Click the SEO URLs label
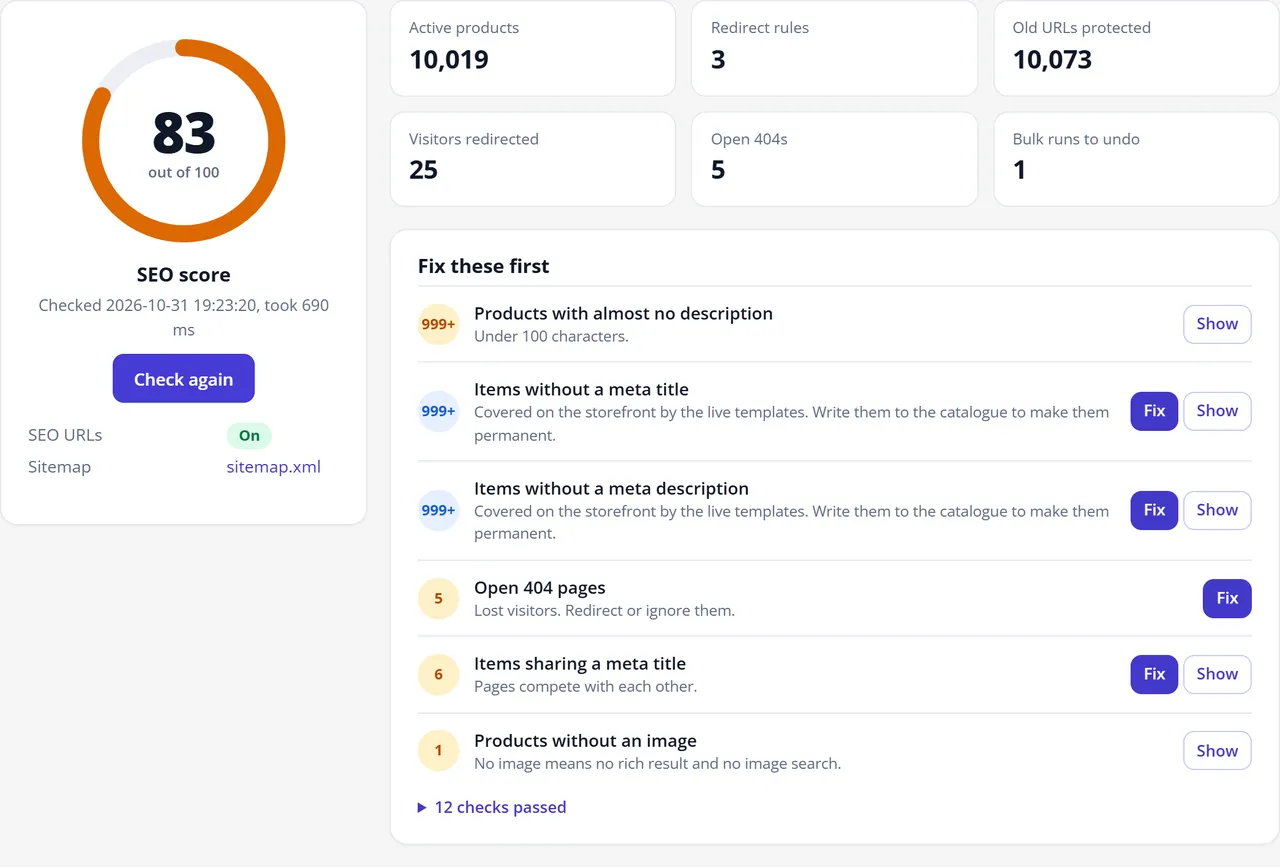Viewport: 1280px width, 868px height. coord(65,435)
